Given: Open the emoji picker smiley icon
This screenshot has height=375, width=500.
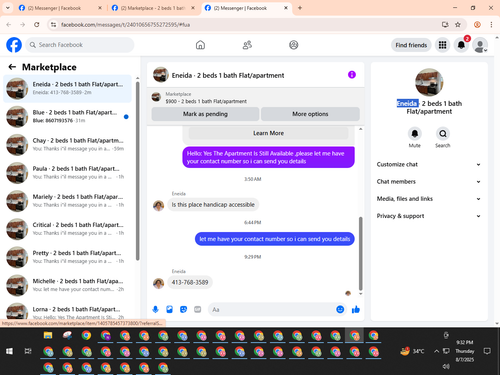Looking at the screenshot, I should coord(340,309).
